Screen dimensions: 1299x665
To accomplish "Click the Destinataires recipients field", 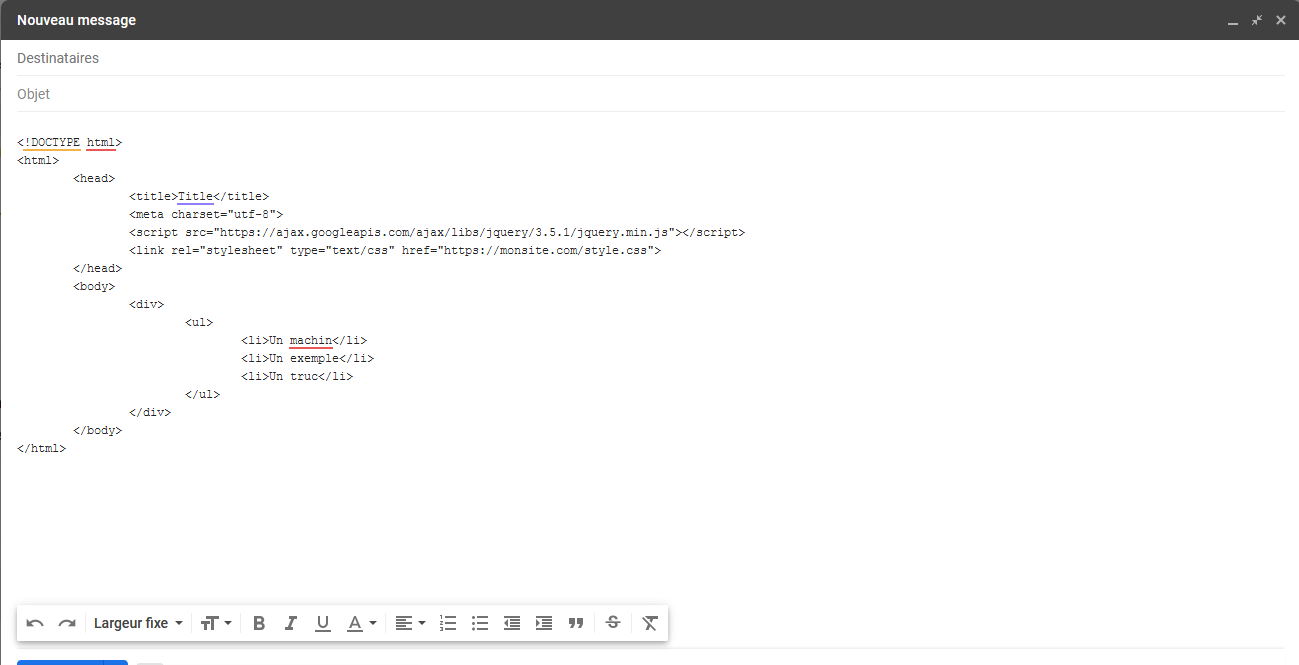I will 650,58.
